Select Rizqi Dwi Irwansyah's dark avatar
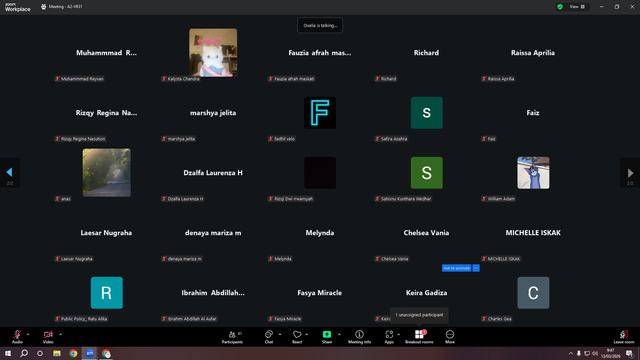 (320, 173)
